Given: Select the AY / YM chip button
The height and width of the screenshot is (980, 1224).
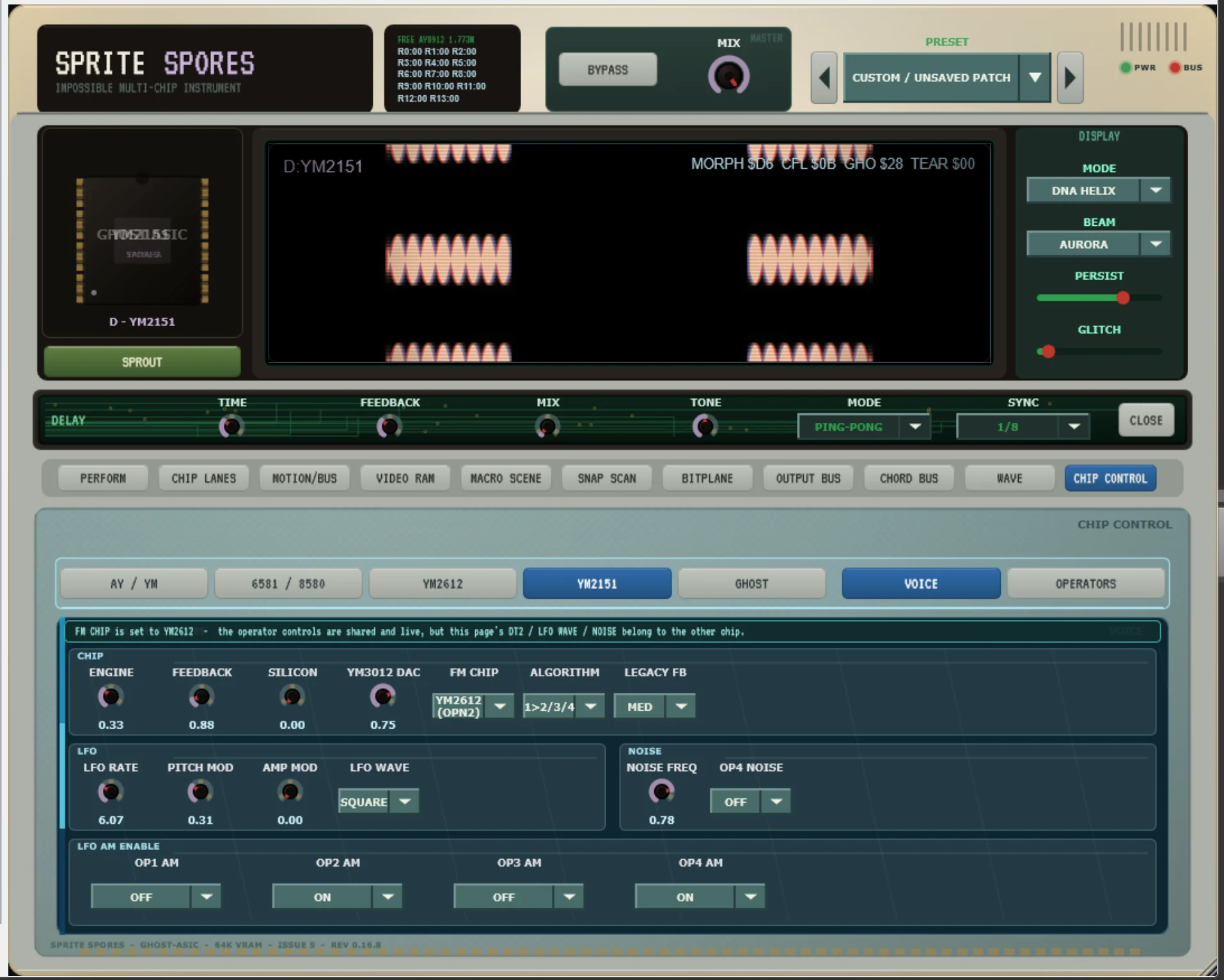Looking at the screenshot, I should [x=134, y=583].
